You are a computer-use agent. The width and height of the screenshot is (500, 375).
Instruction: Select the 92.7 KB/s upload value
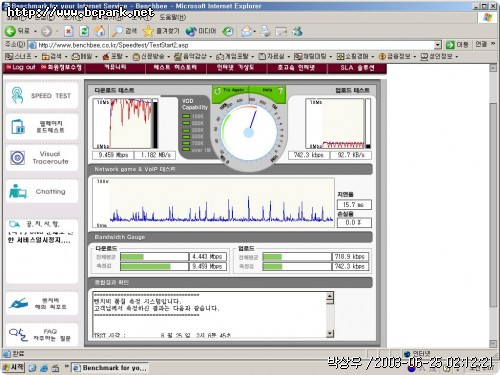[x=351, y=155]
